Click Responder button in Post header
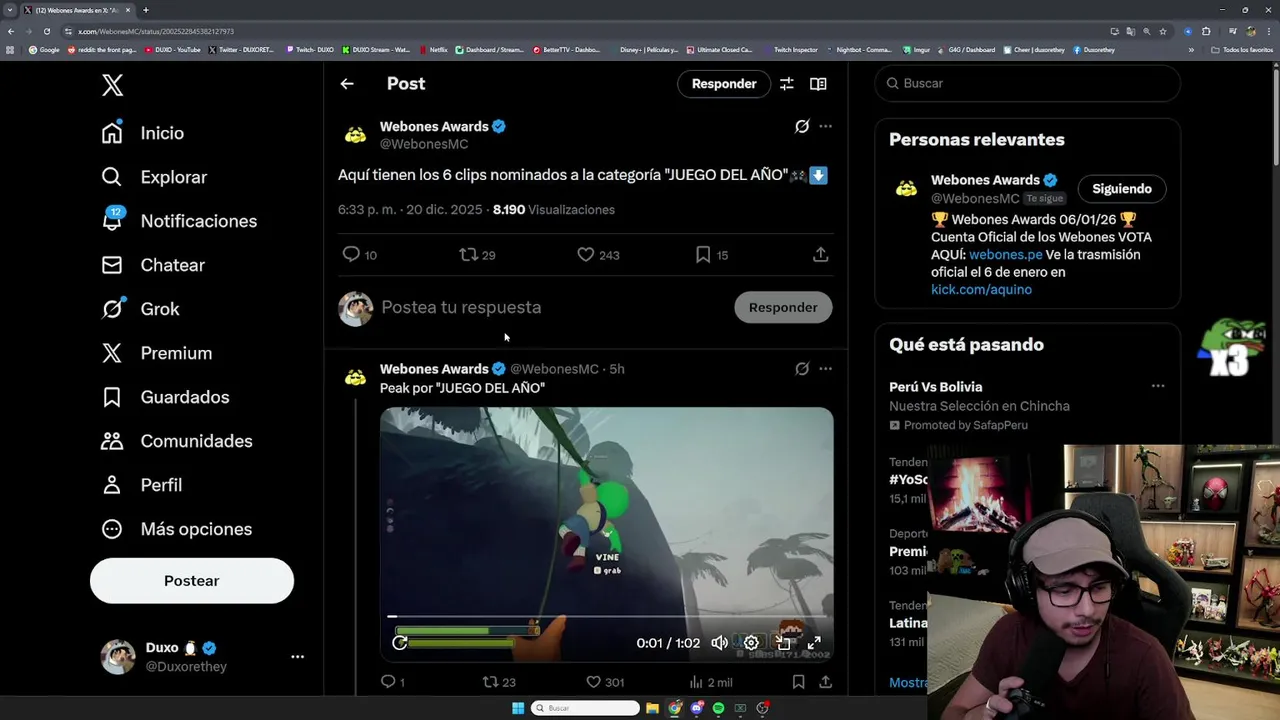 pyautogui.click(x=724, y=84)
